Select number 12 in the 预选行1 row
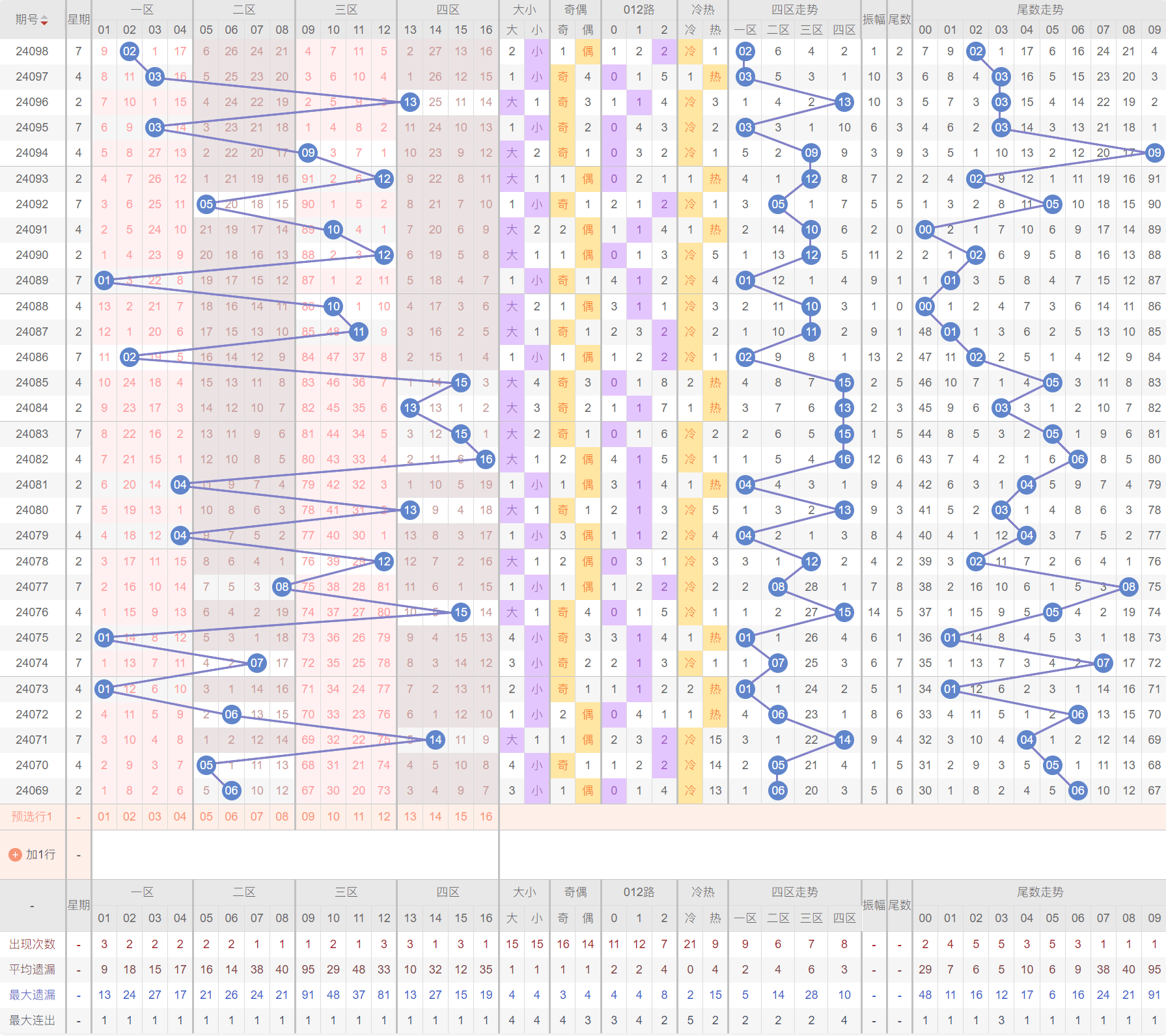Screen dimensions: 1166x1036 pyautogui.click(x=384, y=816)
